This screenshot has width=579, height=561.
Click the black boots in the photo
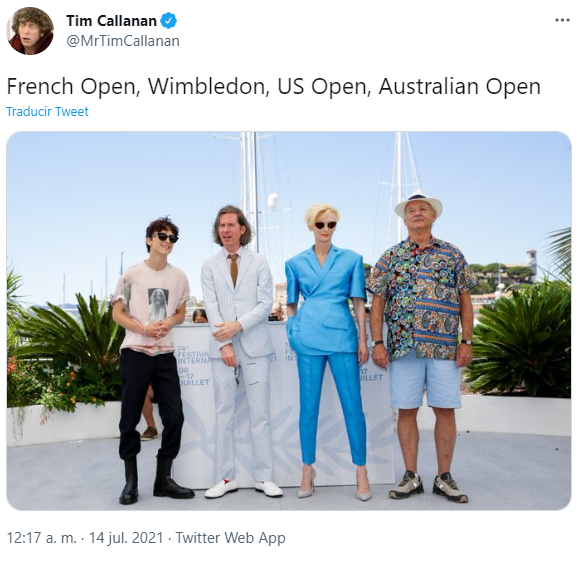(155, 480)
